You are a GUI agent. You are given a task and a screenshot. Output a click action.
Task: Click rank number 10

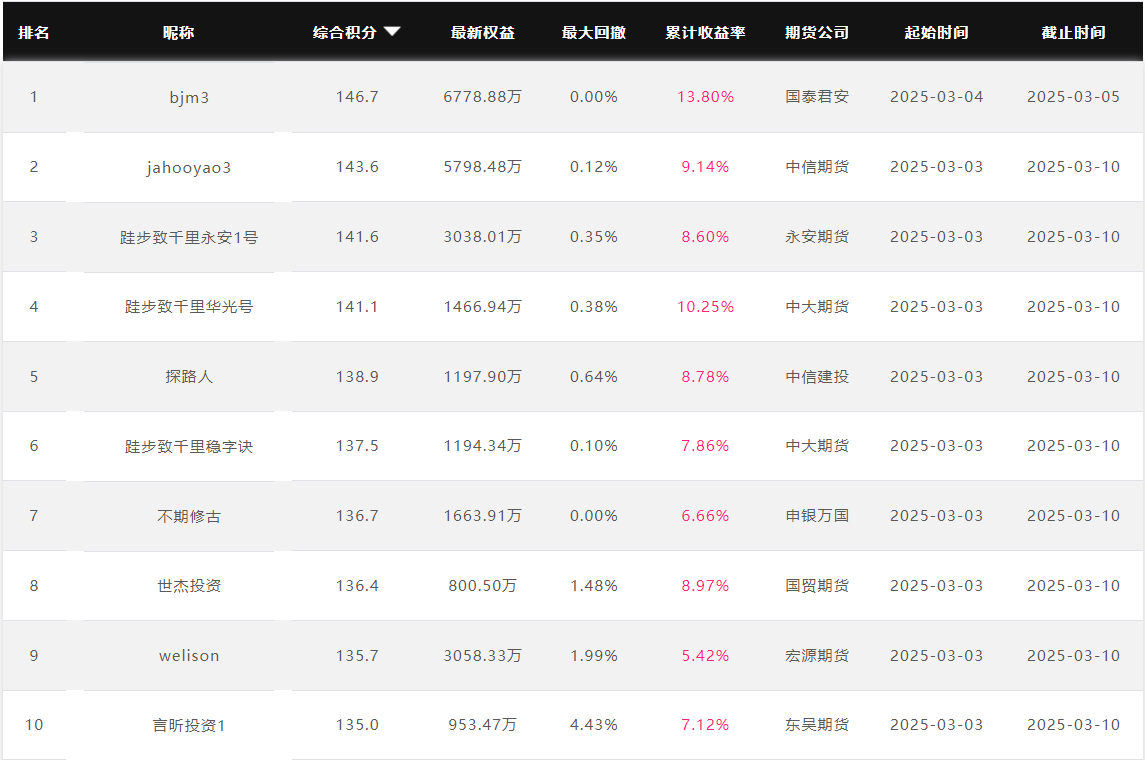click(34, 725)
